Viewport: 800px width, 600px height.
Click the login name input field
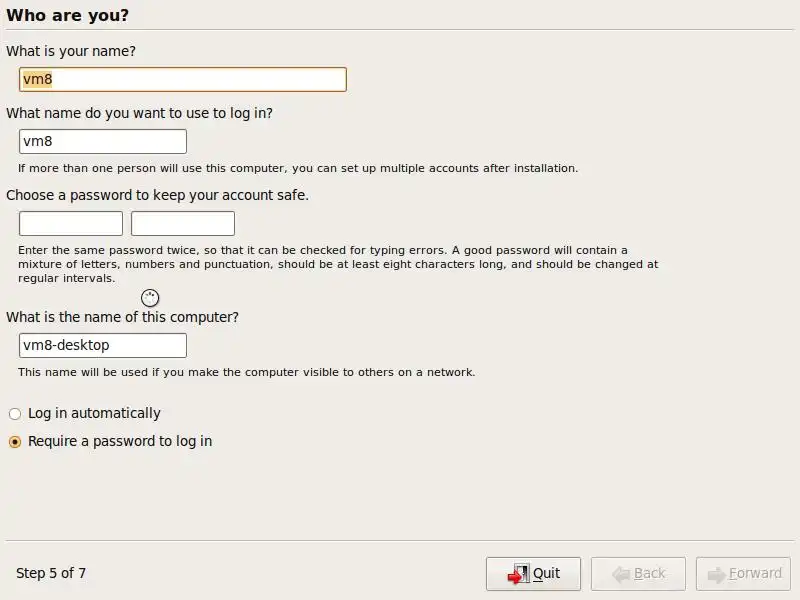103,141
